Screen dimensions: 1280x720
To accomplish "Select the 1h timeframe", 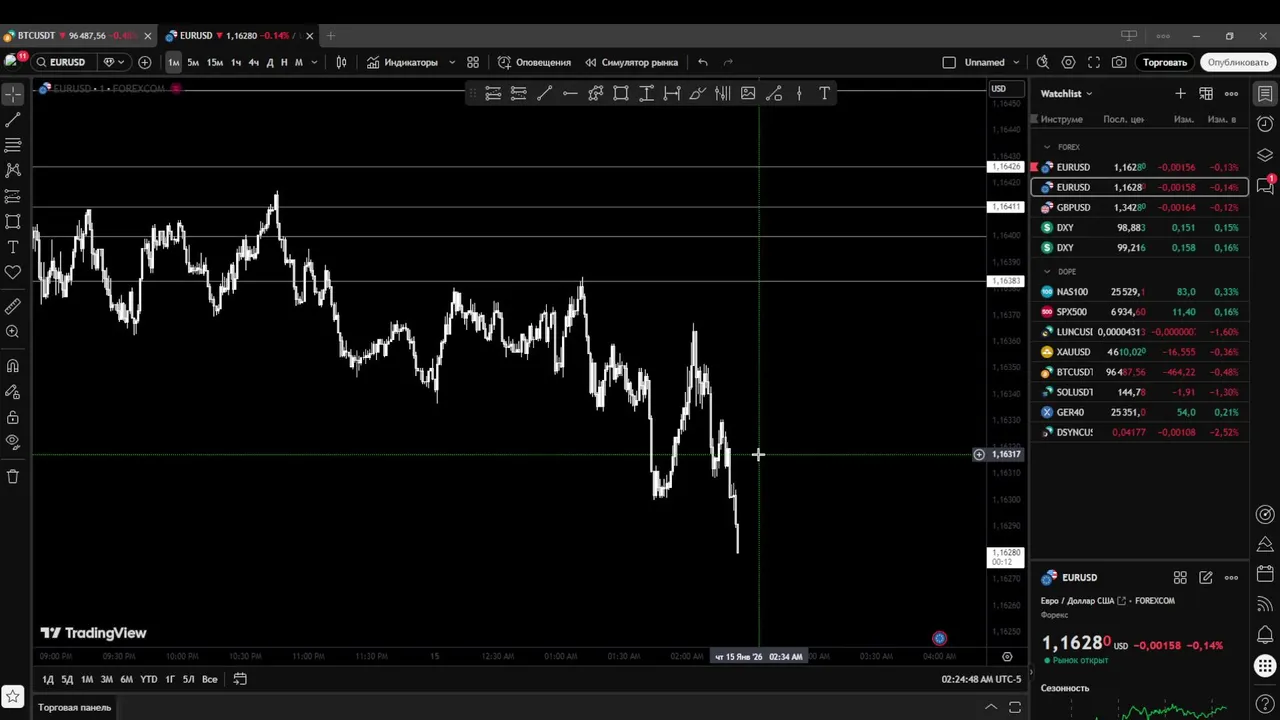I will click(x=236, y=62).
